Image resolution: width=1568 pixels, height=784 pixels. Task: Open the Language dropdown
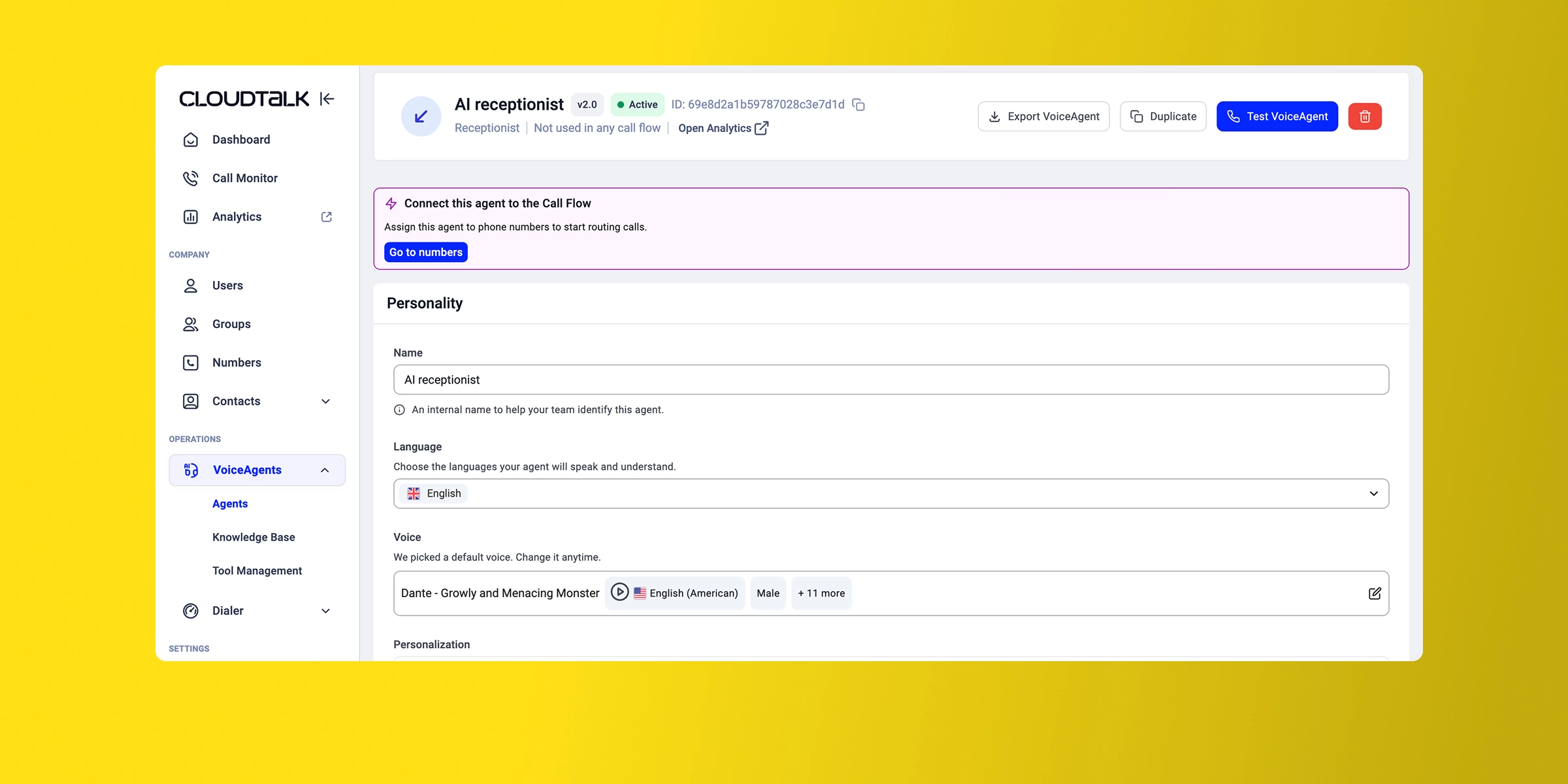[x=891, y=494]
